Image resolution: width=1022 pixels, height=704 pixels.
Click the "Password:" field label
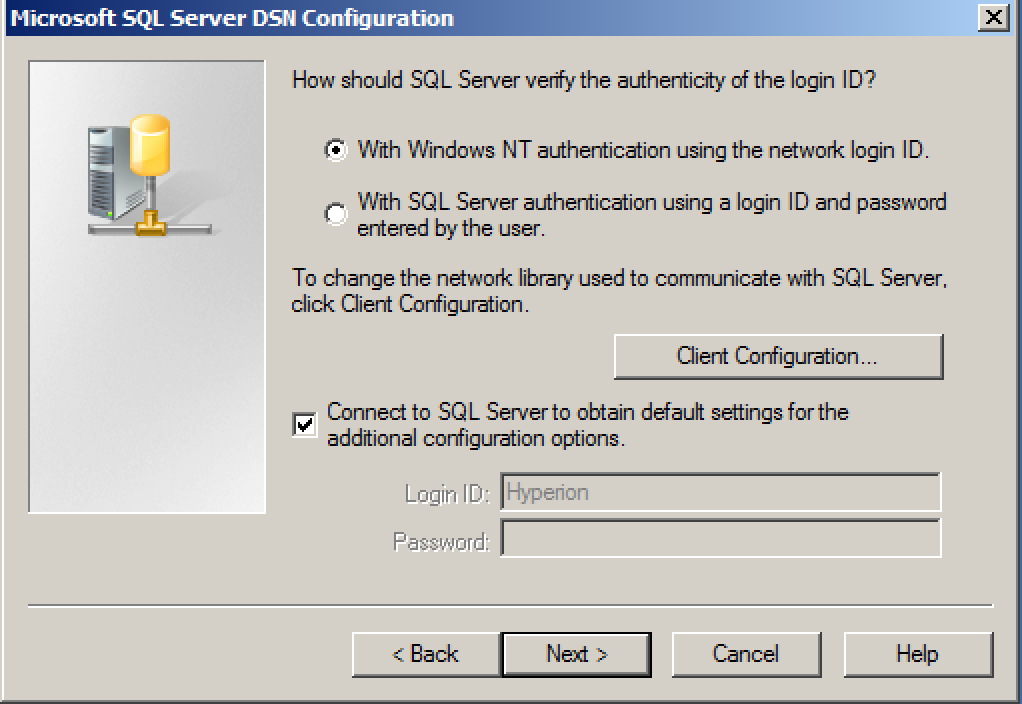(441, 542)
